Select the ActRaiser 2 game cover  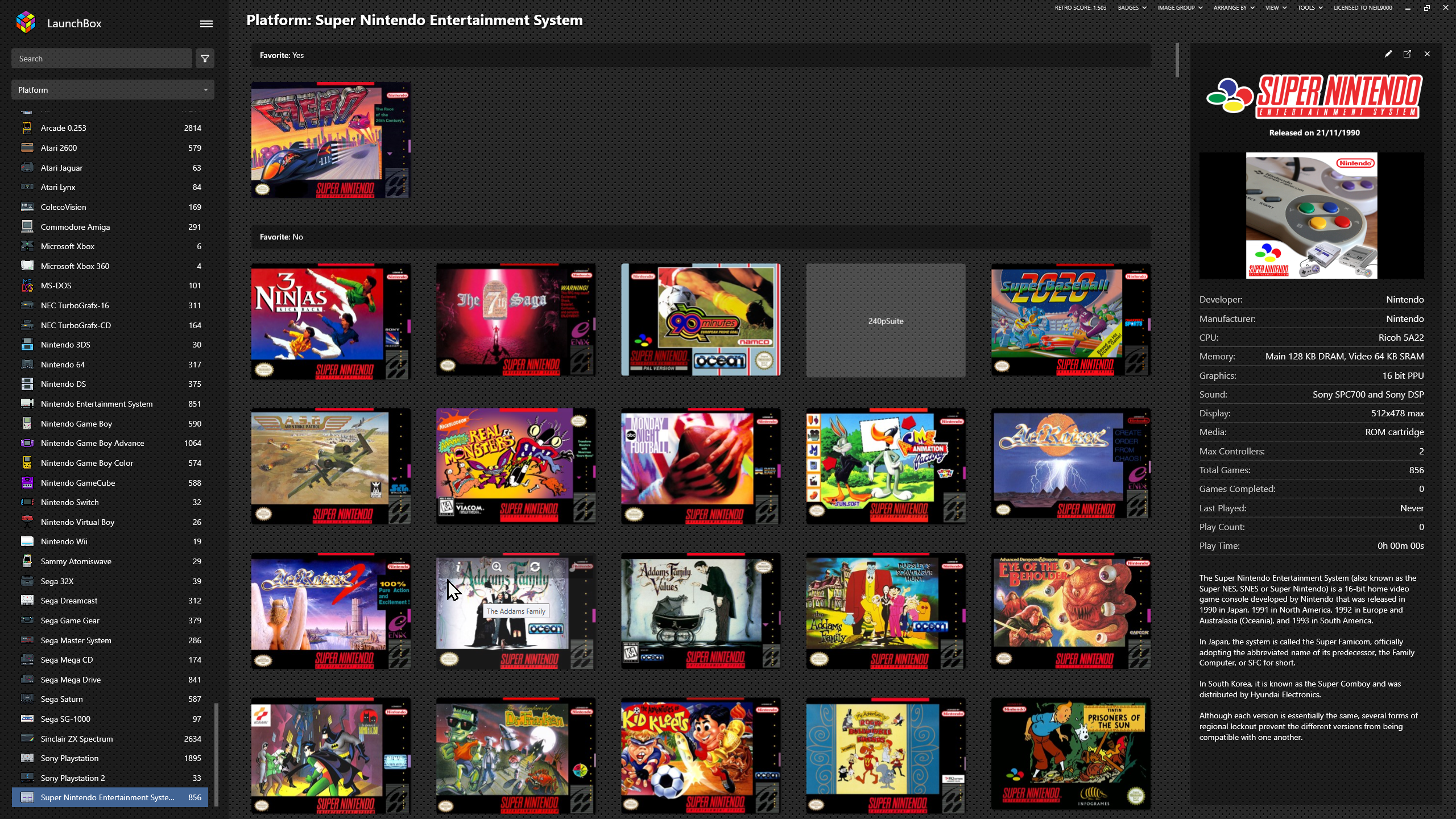point(331,611)
